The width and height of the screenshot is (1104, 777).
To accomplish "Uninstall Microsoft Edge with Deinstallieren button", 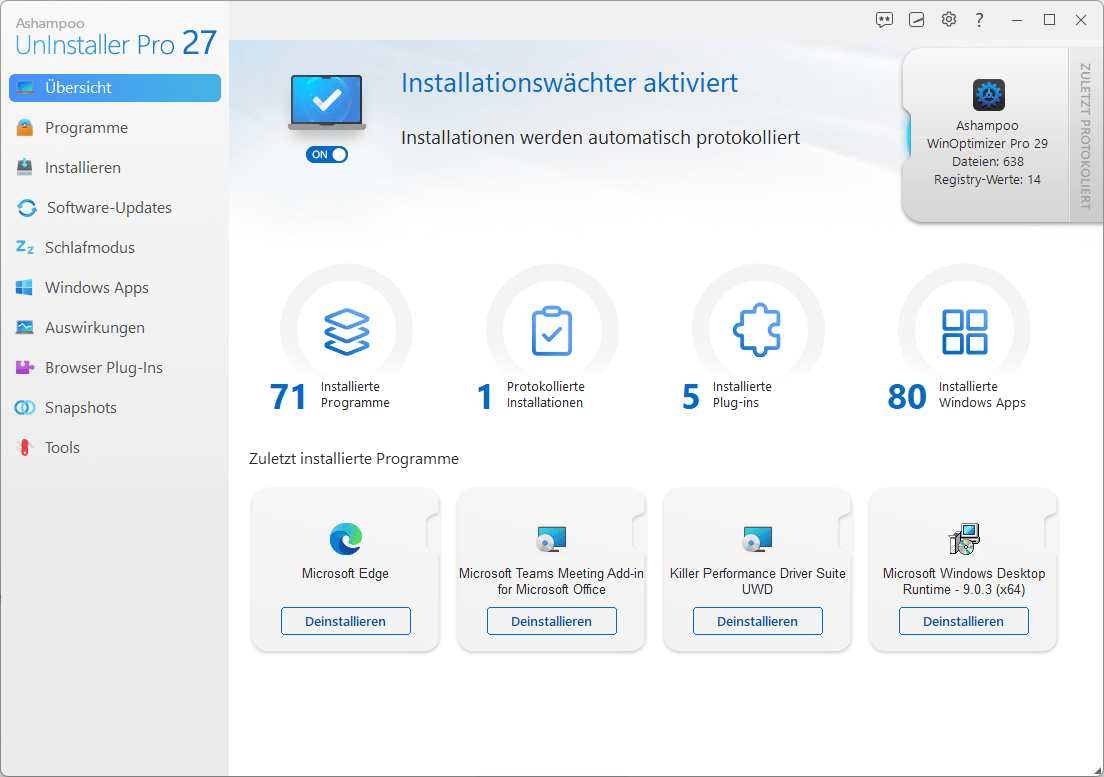I will pos(346,621).
